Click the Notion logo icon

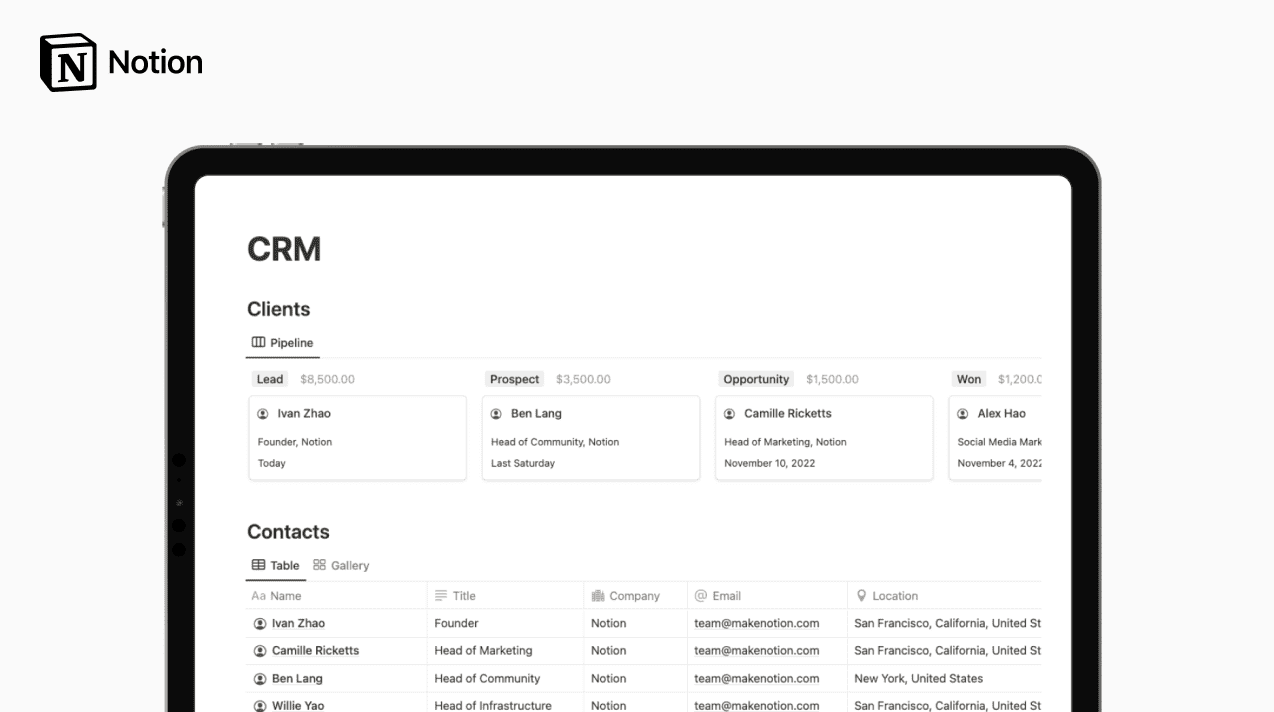(68, 62)
